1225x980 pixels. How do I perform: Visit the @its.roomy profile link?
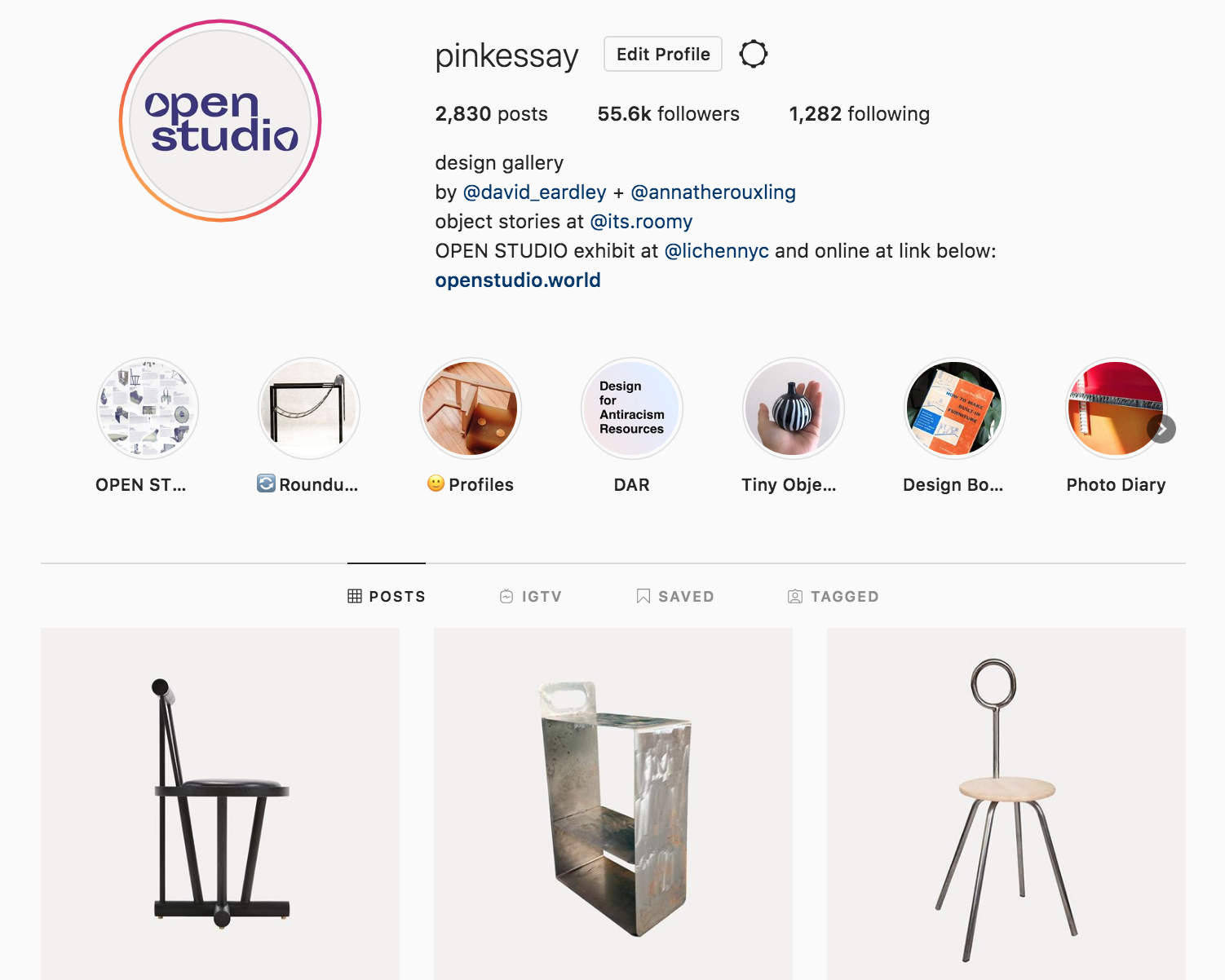click(641, 222)
